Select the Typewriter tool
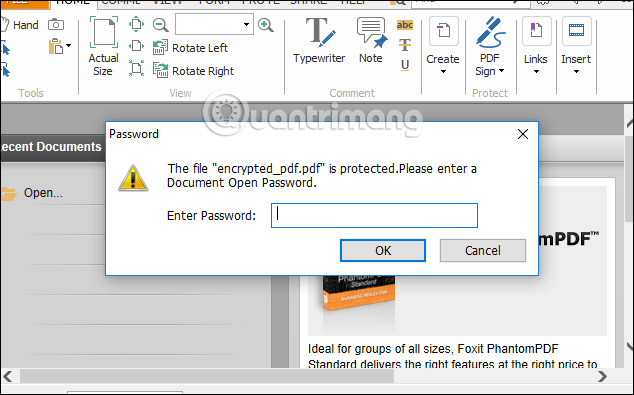The width and height of the screenshot is (634, 395). click(x=319, y=41)
